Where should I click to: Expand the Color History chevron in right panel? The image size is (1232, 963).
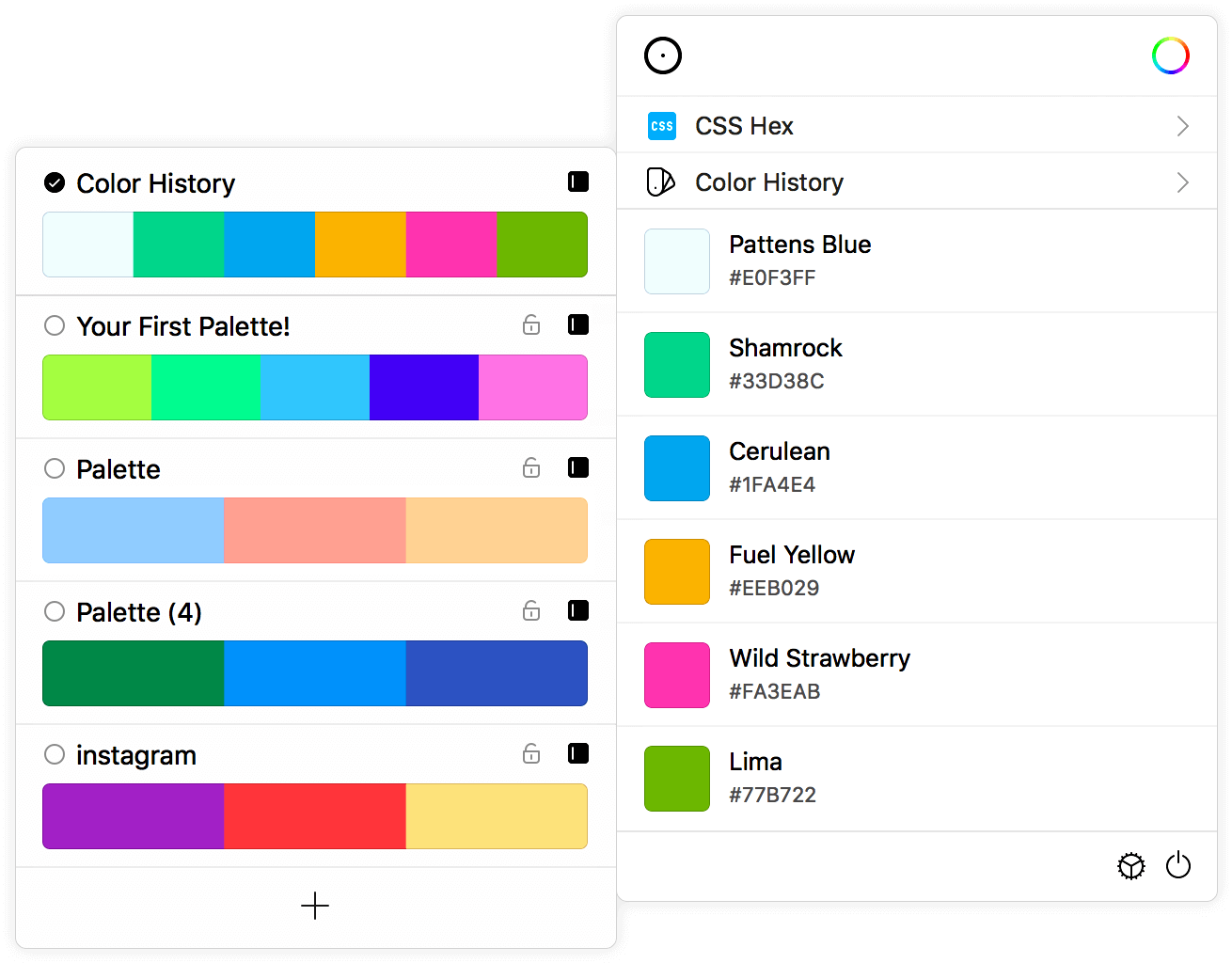tap(1182, 182)
